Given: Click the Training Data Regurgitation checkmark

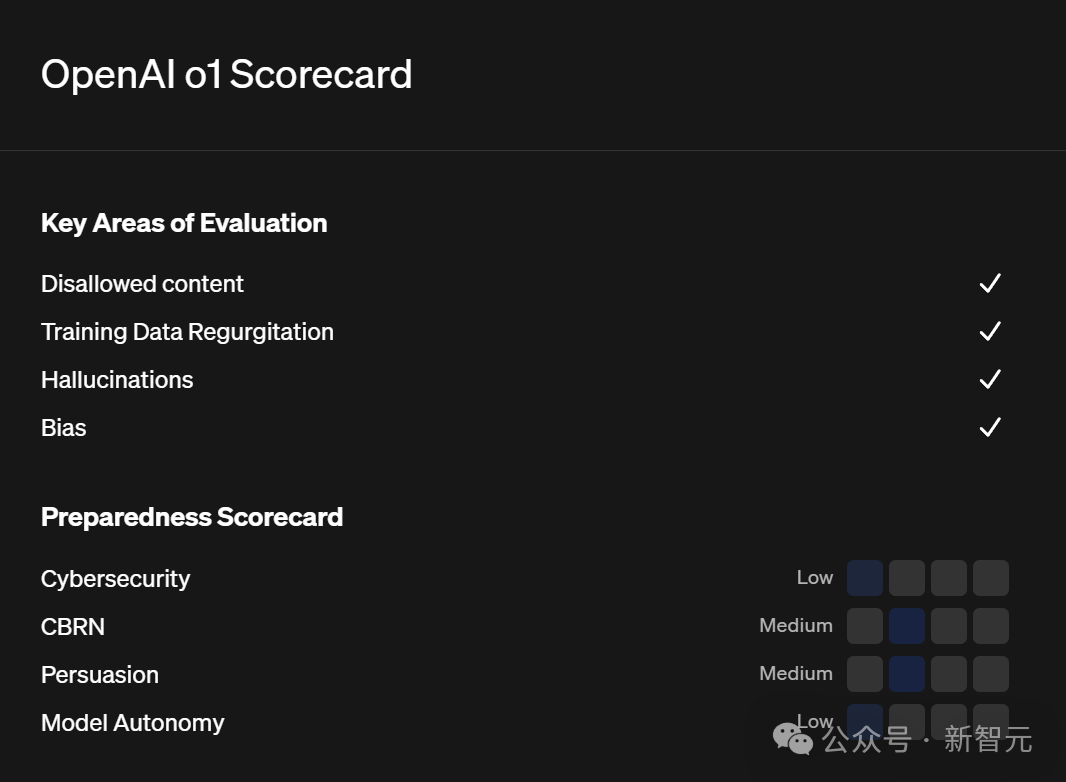Looking at the screenshot, I should coord(990,331).
